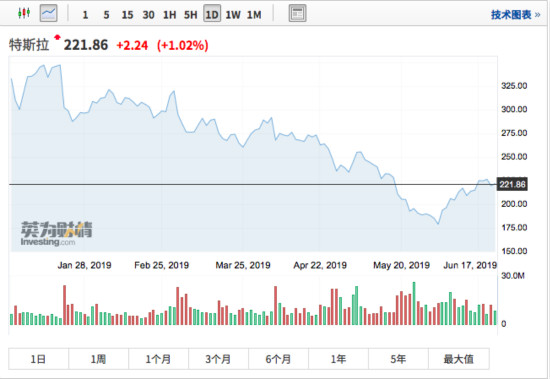The height and width of the screenshot is (379, 550).
Task: Choose the 5H interval
Action: click(x=190, y=15)
